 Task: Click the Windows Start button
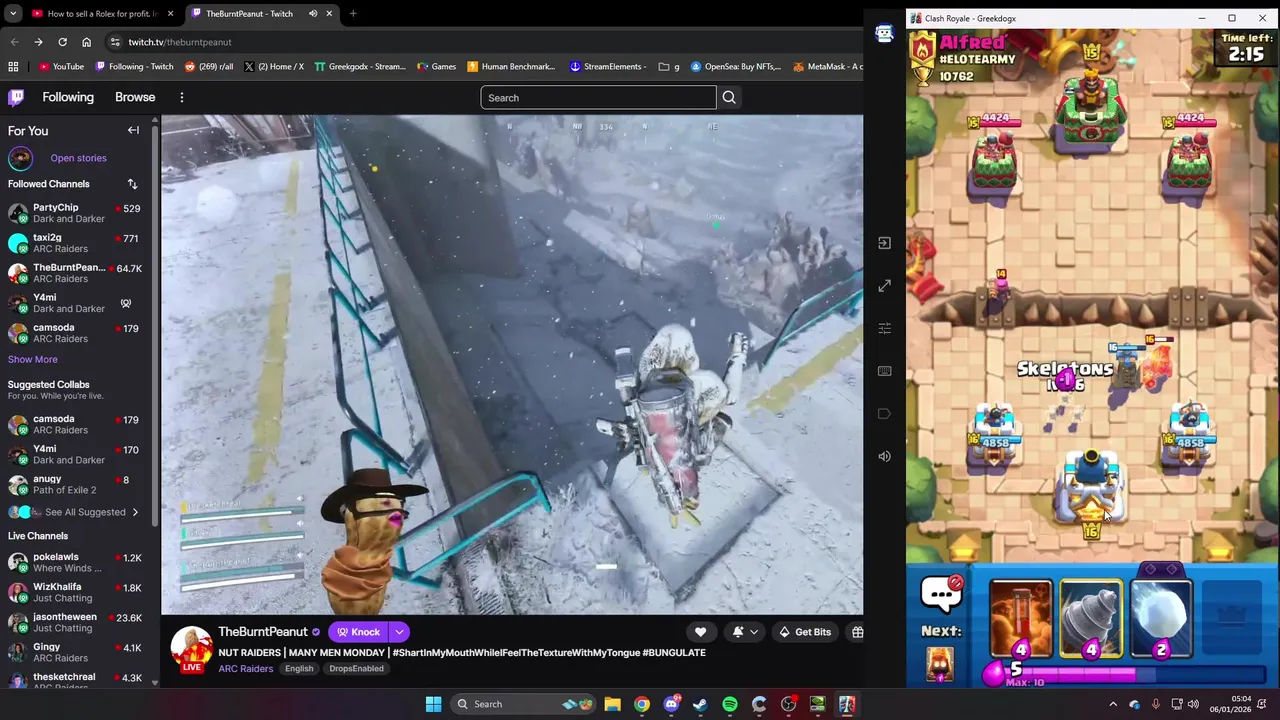click(433, 704)
